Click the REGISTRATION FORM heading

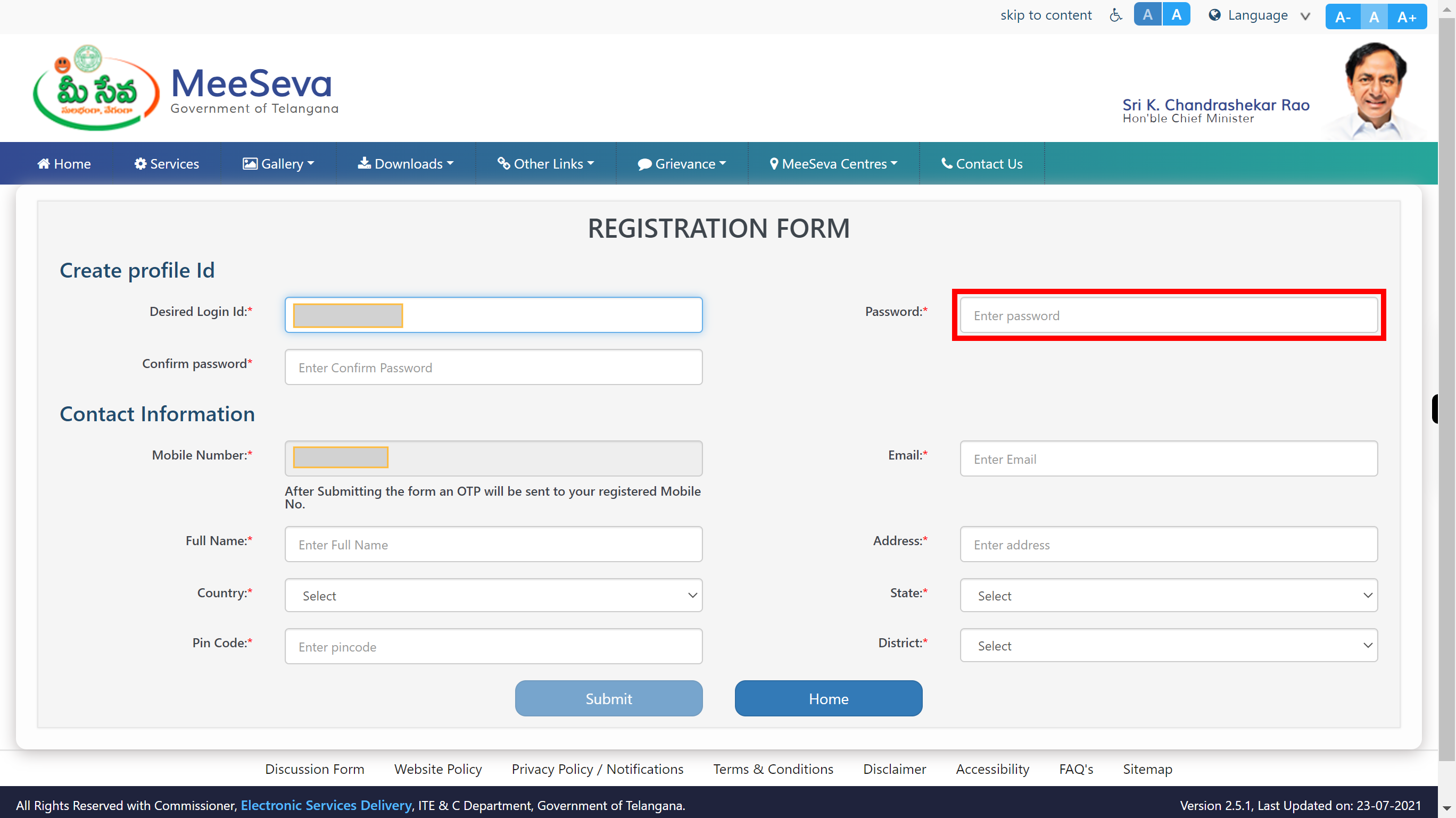coord(718,228)
